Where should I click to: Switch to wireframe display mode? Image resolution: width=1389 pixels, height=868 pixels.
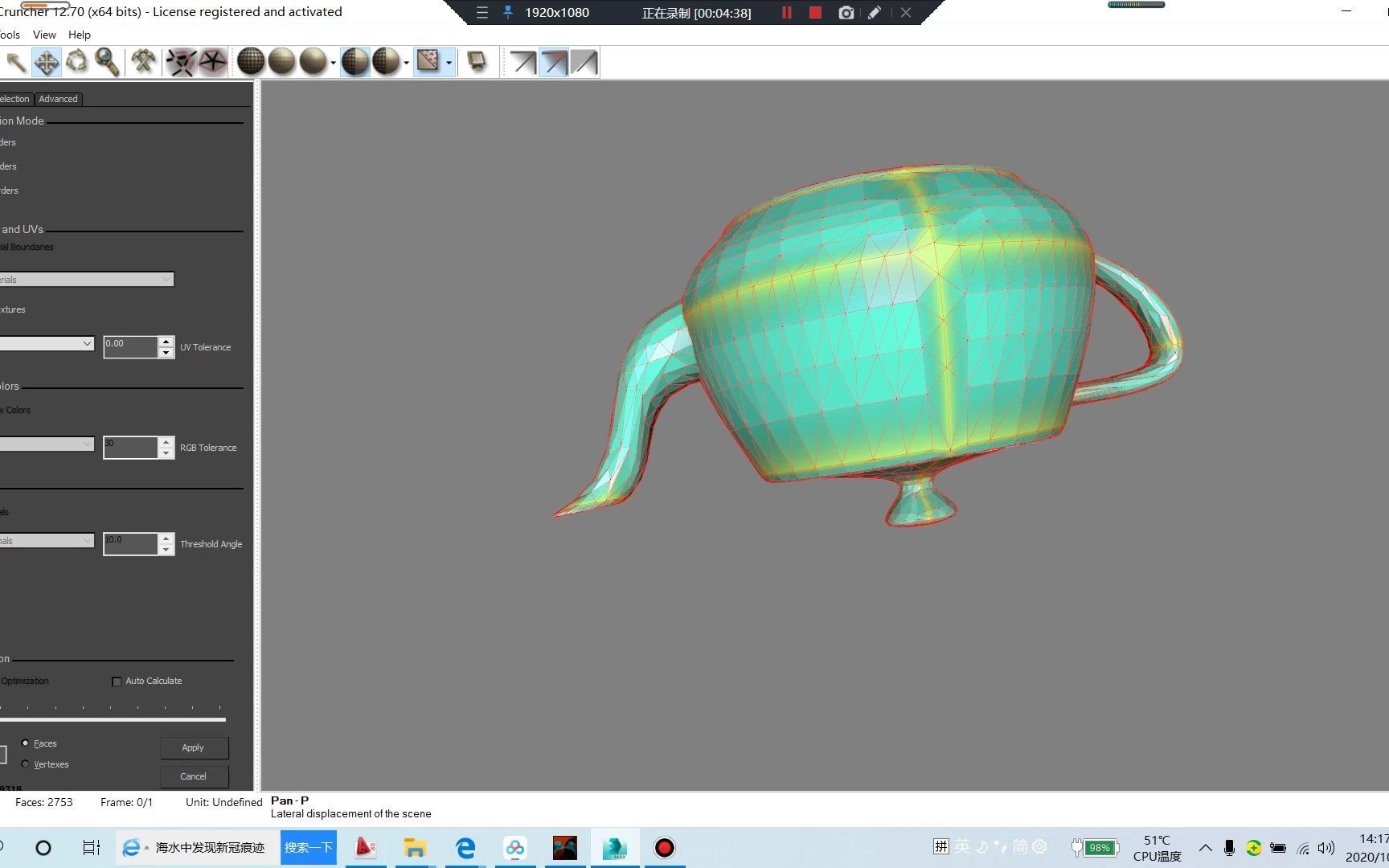point(250,62)
